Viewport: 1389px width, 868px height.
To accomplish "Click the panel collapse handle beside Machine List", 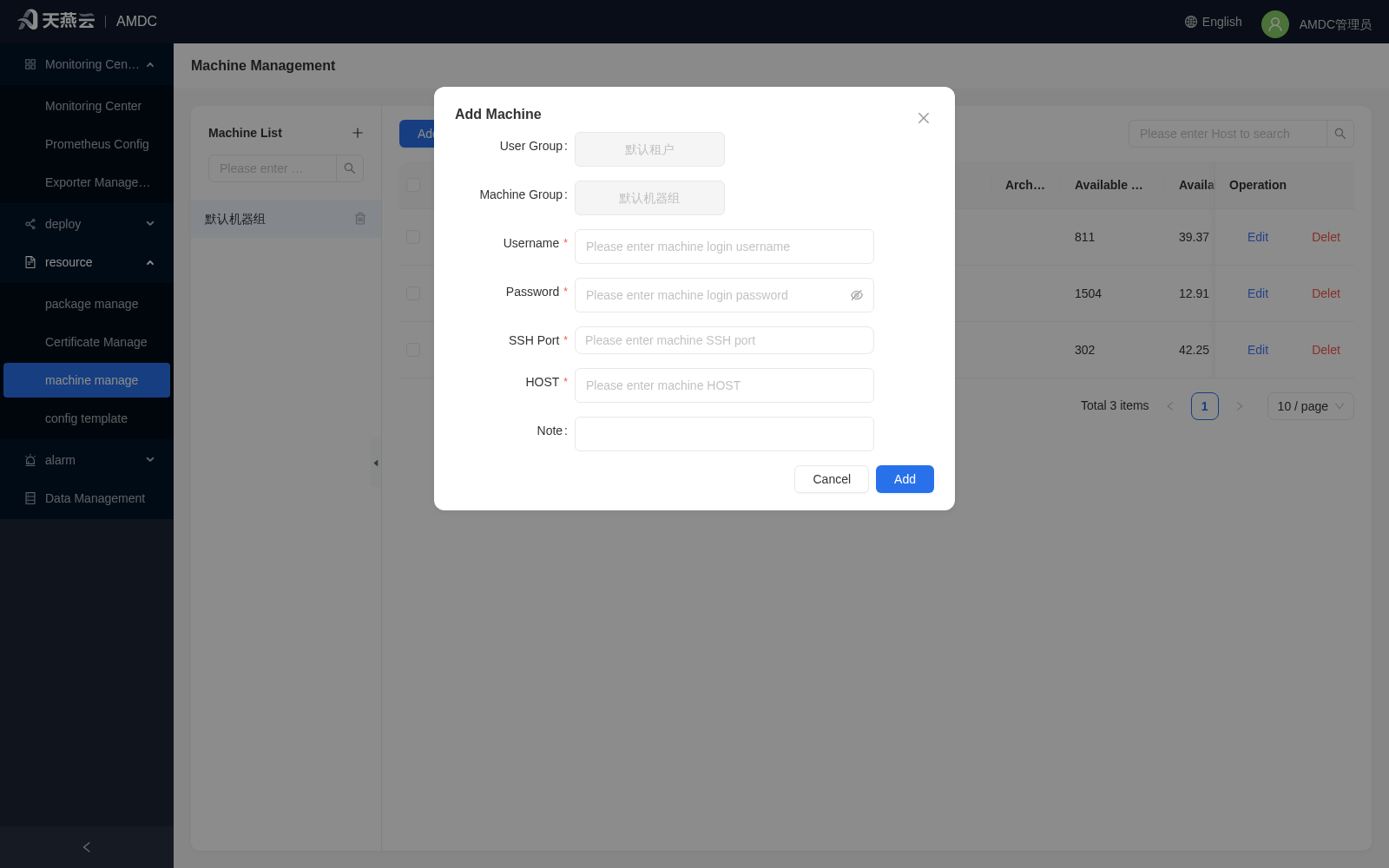I will click(x=376, y=463).
